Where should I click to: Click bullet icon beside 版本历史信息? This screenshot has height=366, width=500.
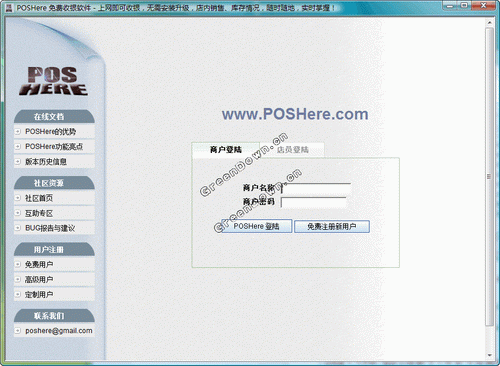(x=18, y=162)
